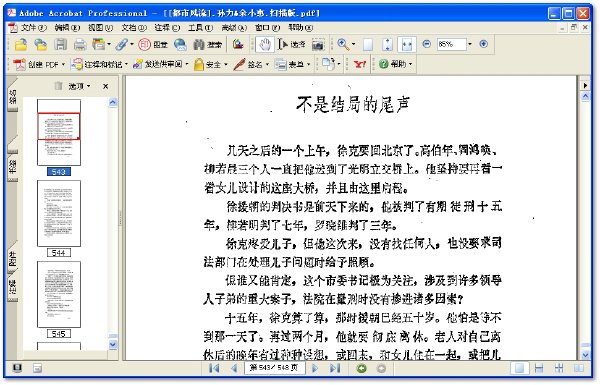Click the paperclip attach file icon
This screenshot has height=385, width=600.
click(x=122, y=45)
